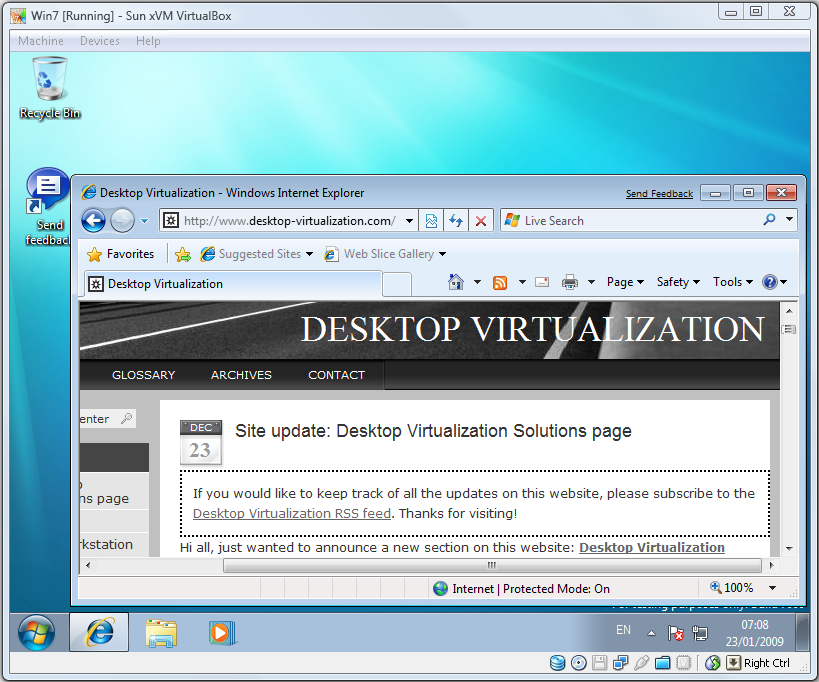Screen dimensions: 819x682
Task: Click VirtualBox hard disk activity icon
Action: pos(557,663)
